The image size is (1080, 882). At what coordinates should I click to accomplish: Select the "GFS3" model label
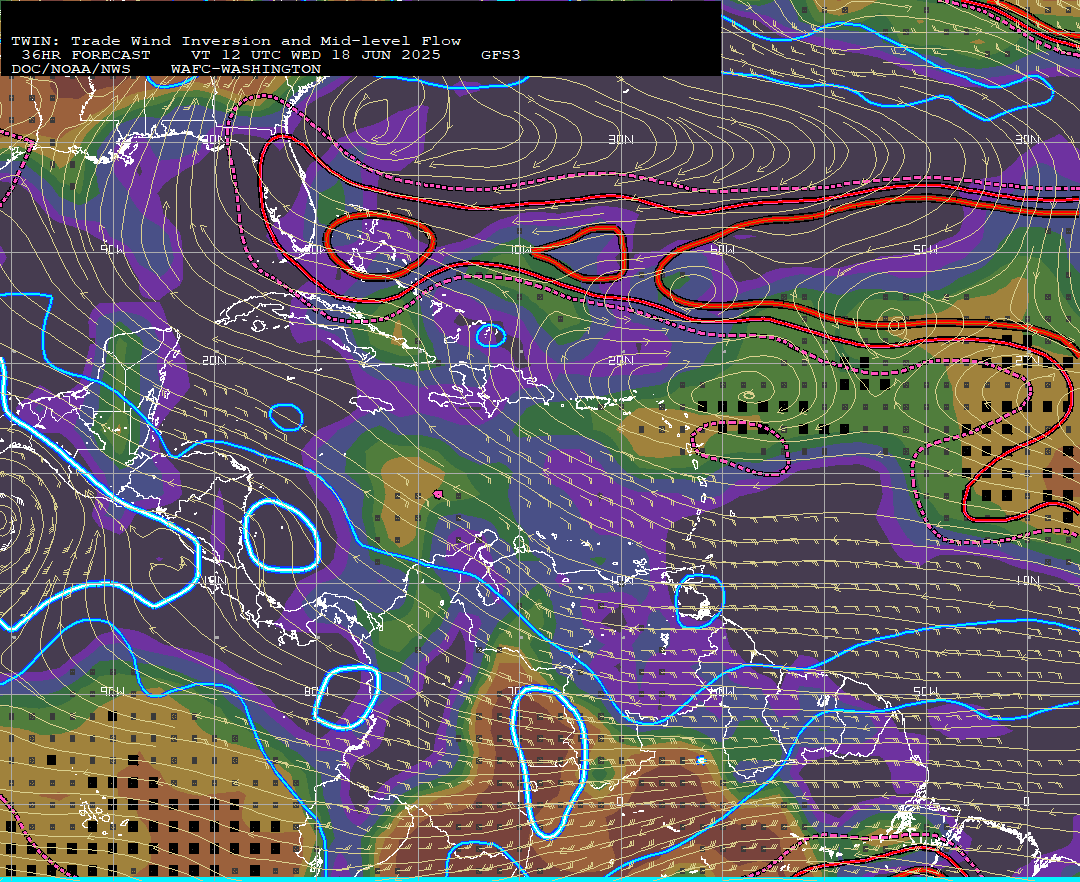tap(501, 55)
